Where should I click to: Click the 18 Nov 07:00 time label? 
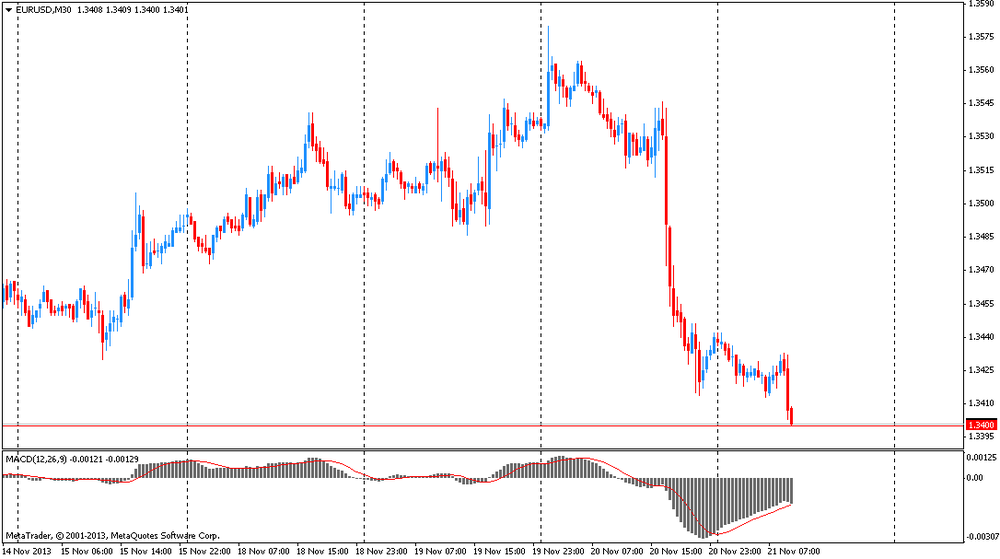(x=263, y=551)
